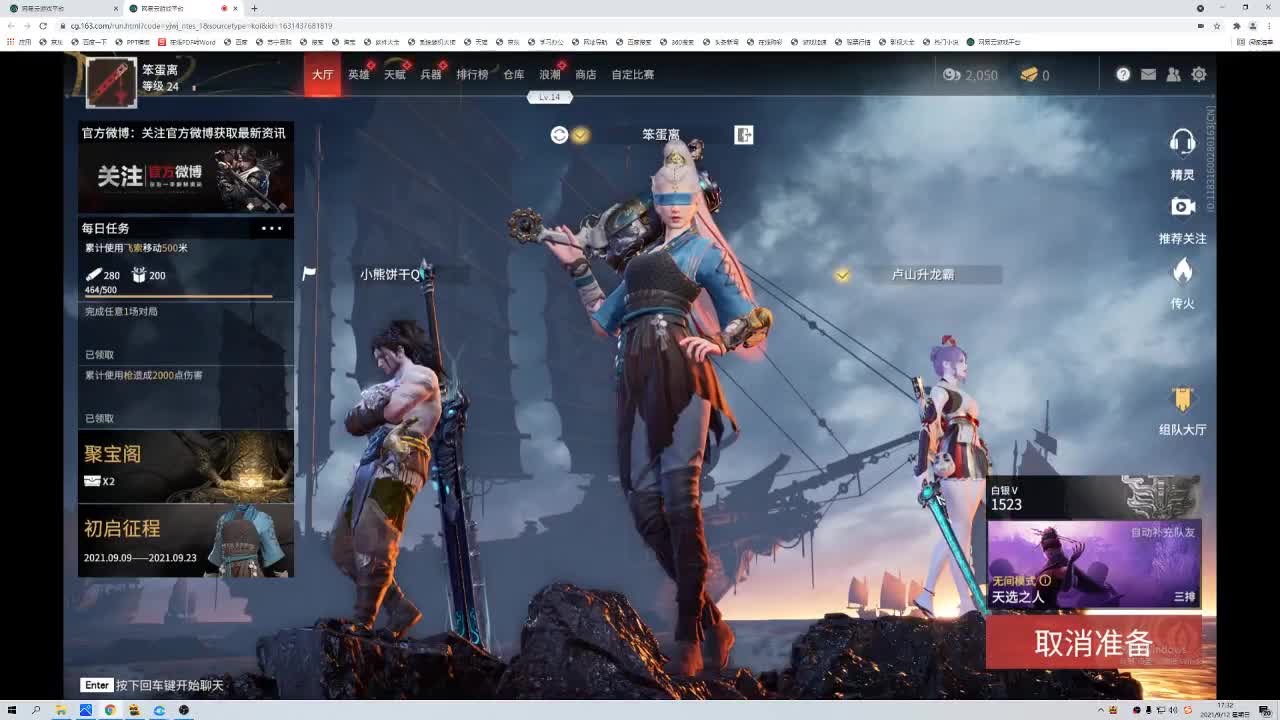The height and width of the screenshot is (720, 1280).
Task: Open the 仓库 warehouse tab
Action: pos(514,75)
